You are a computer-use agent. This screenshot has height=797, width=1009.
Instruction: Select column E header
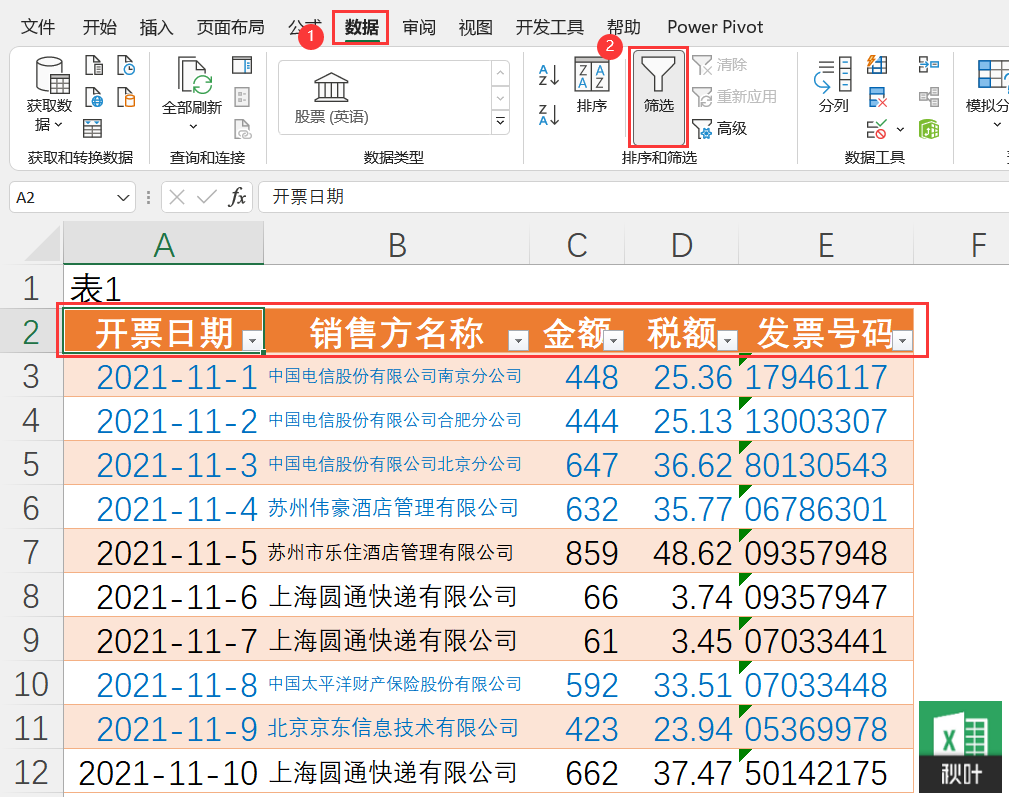point(826,245)
